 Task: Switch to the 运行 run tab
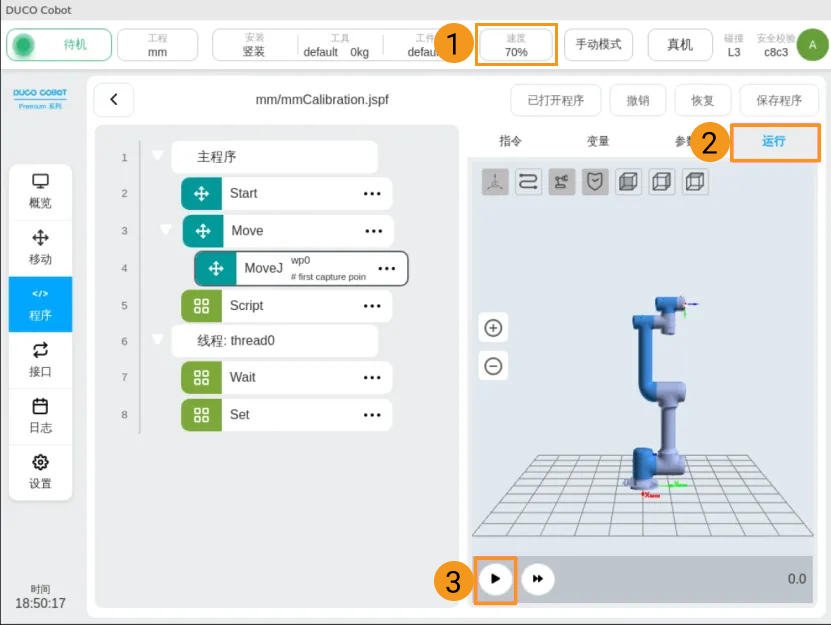pyautogui.click(x=774, y=142)
